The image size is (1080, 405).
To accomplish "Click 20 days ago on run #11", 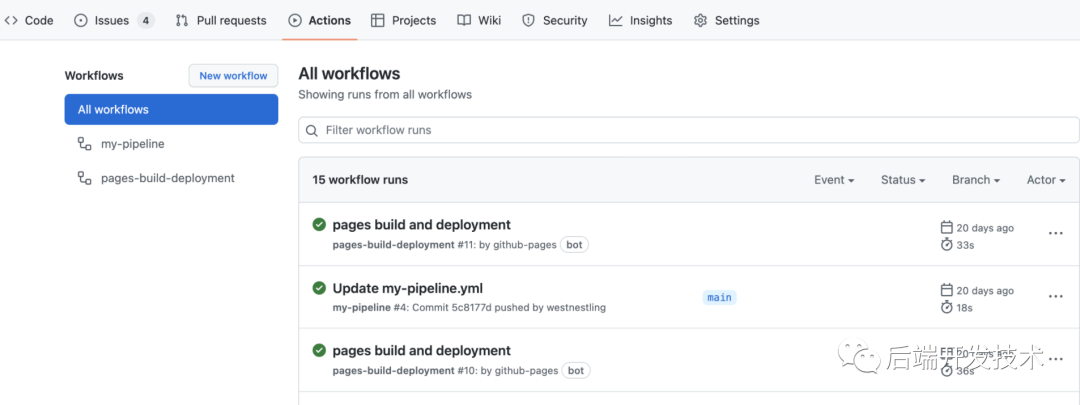I will pyautogui.click(x=985, y=228).
